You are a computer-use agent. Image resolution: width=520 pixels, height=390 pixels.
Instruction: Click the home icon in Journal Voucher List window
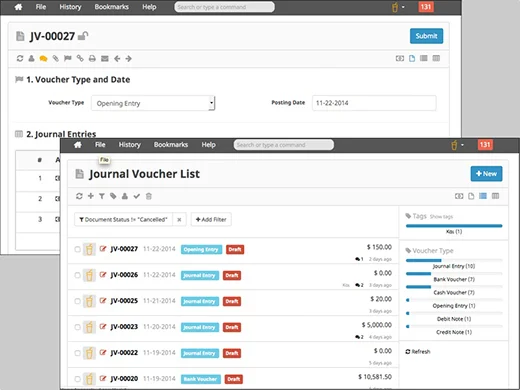tap(78, 145)
